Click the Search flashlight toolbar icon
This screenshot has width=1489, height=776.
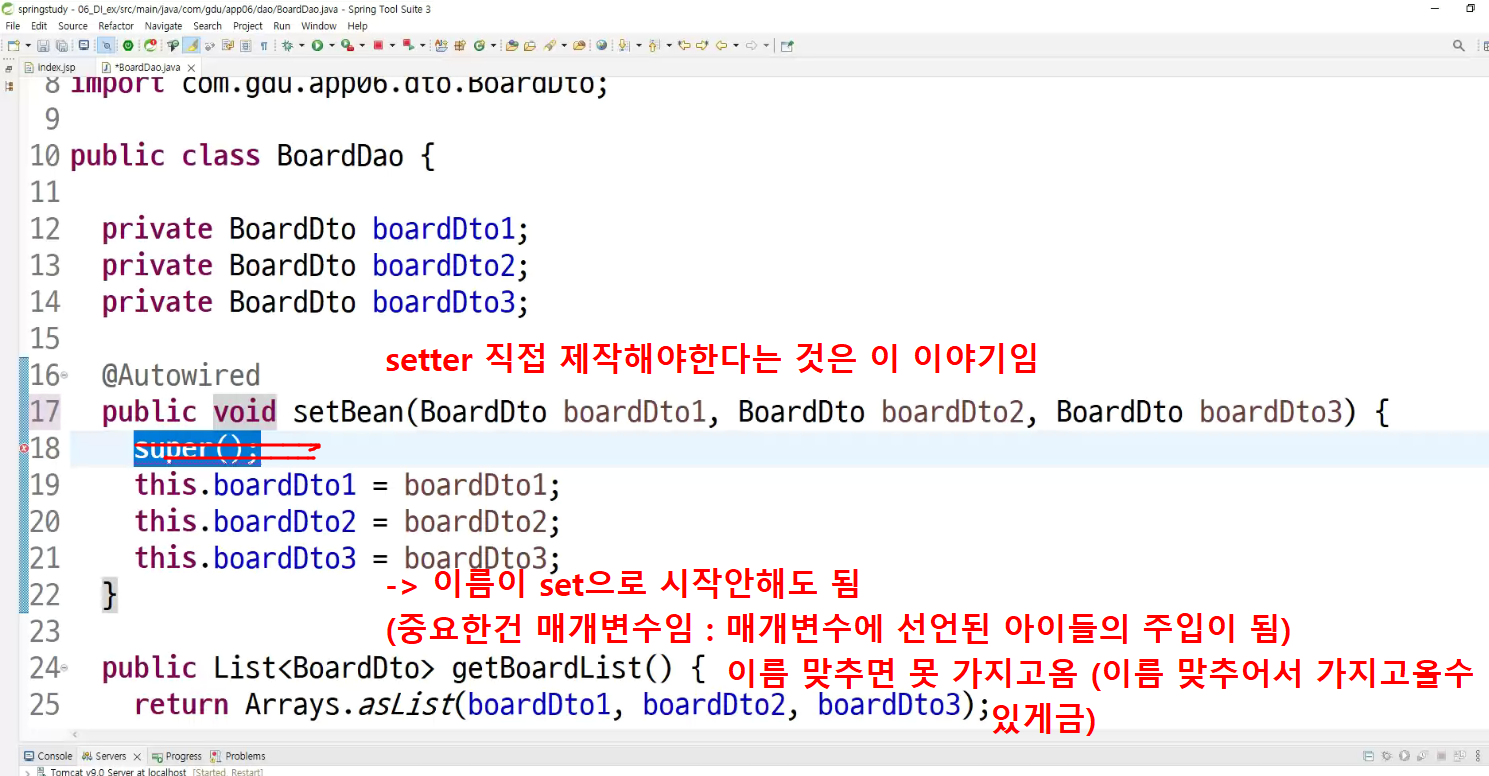pos(548,45)
